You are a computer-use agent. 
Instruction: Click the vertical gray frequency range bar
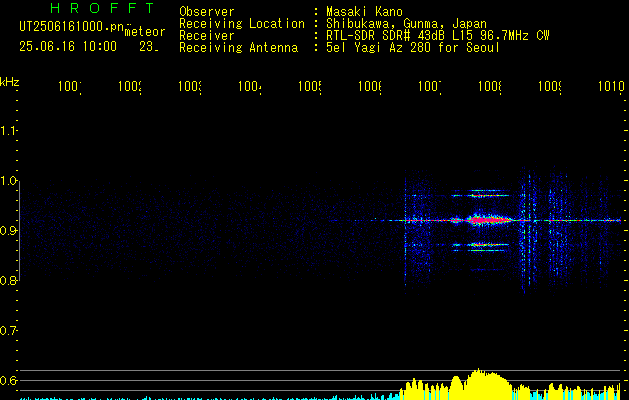point(19,231)
